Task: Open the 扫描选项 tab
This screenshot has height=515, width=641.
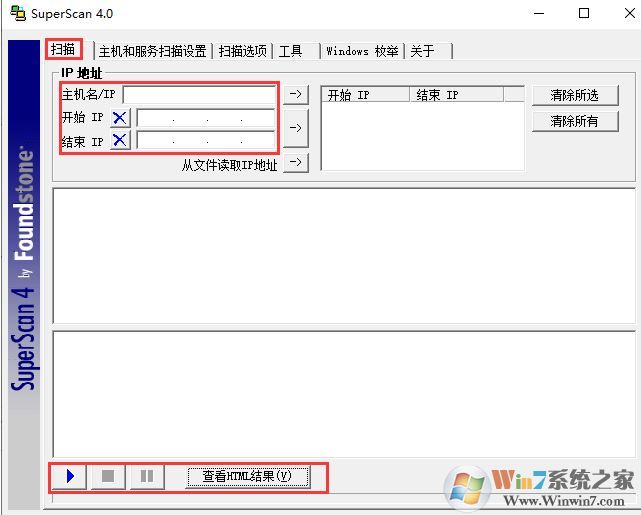Action: point(243,51)
